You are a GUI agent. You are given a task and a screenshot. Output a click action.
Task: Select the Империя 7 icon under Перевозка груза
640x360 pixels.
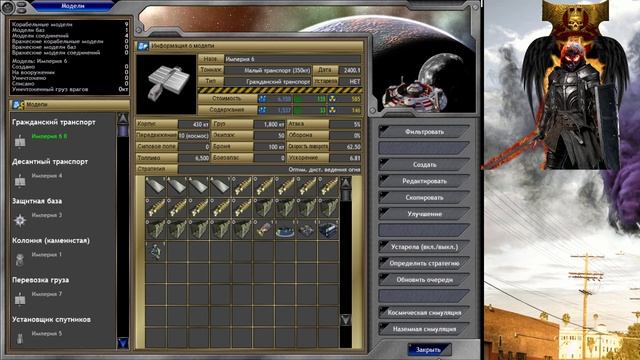[20, 299]
